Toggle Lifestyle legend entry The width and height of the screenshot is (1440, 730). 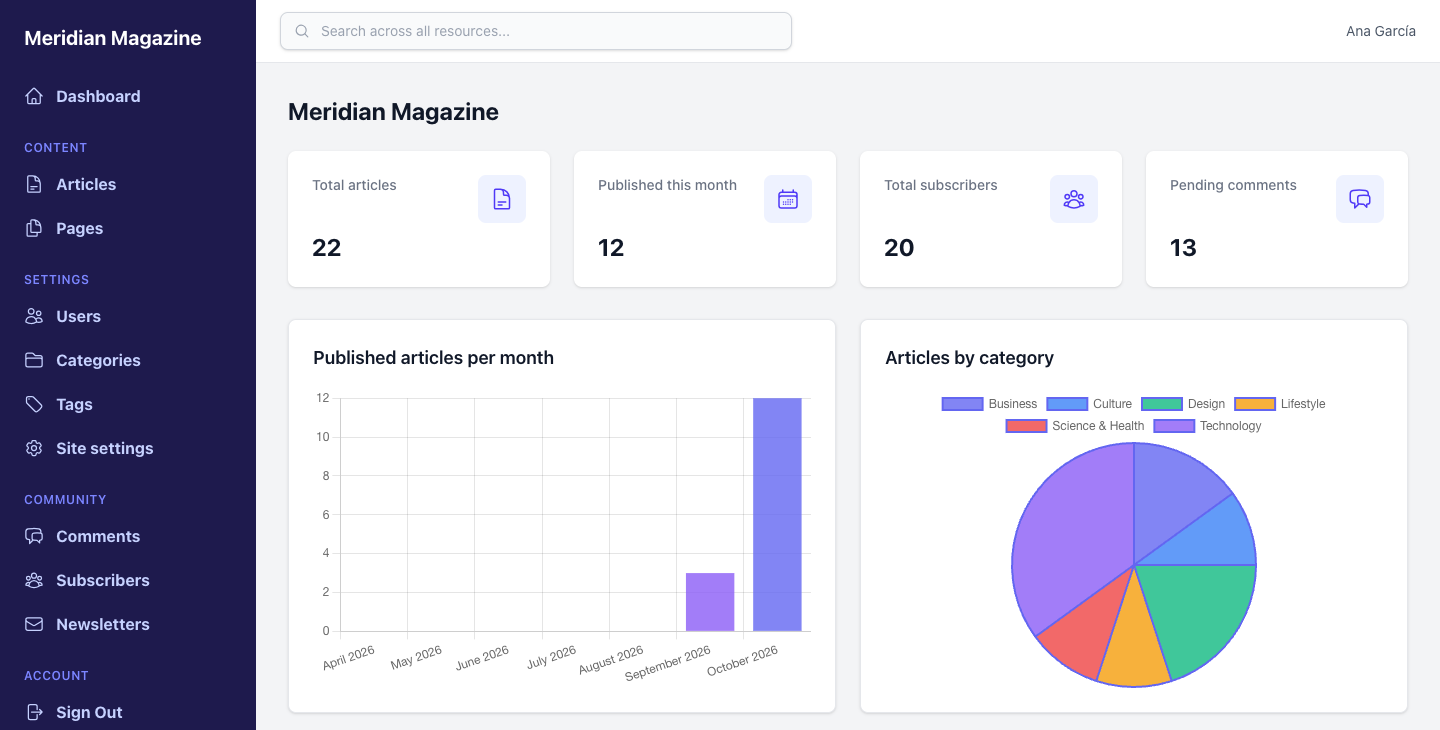tap(1280, 404)
